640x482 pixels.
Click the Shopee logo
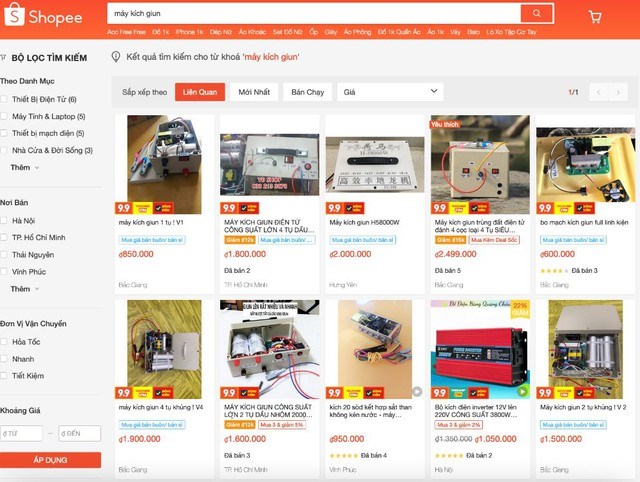[43, 16]
